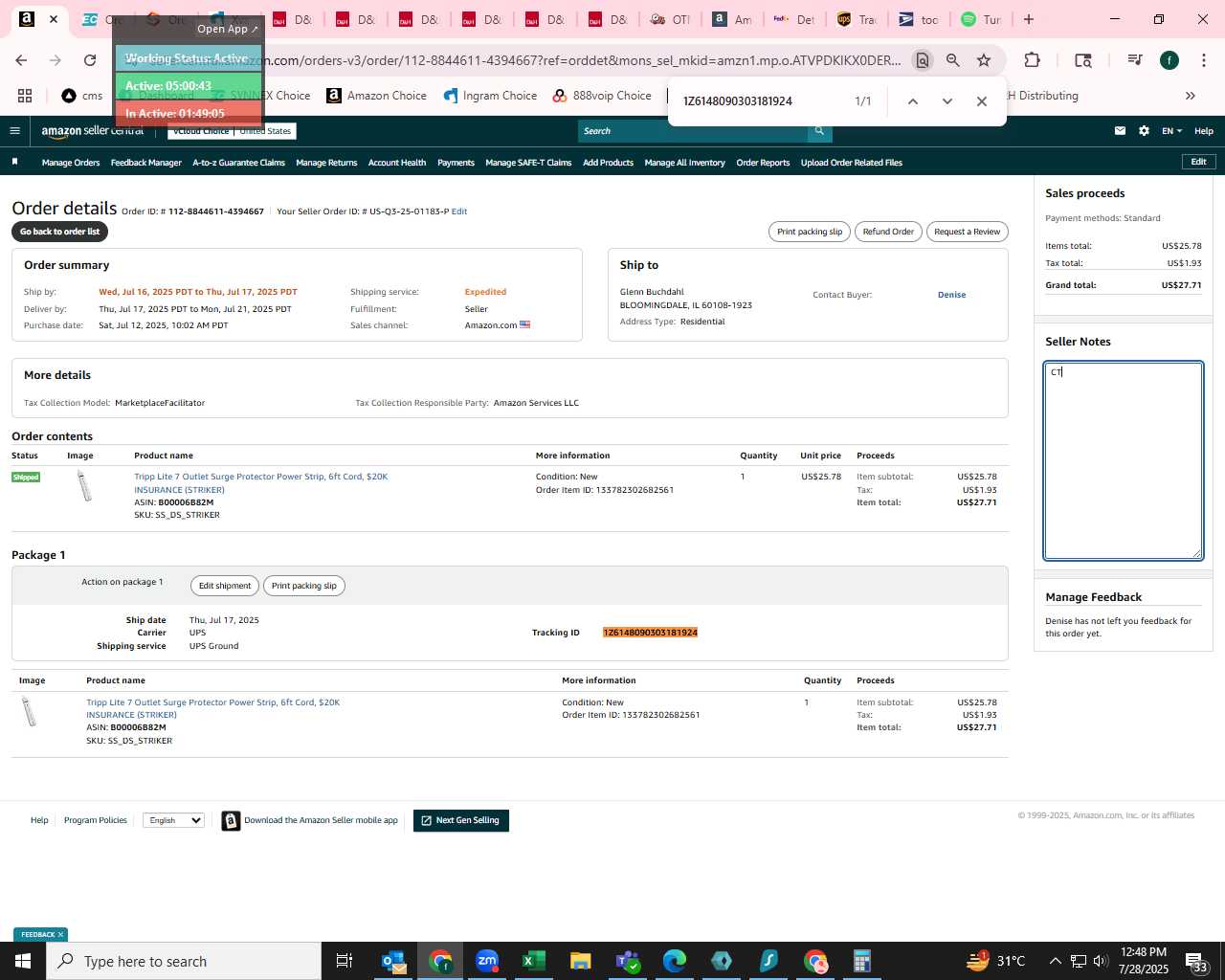This screenshot has width=1225, height=980.
Task: Click Edit shipment button
Action: point(225,586)
